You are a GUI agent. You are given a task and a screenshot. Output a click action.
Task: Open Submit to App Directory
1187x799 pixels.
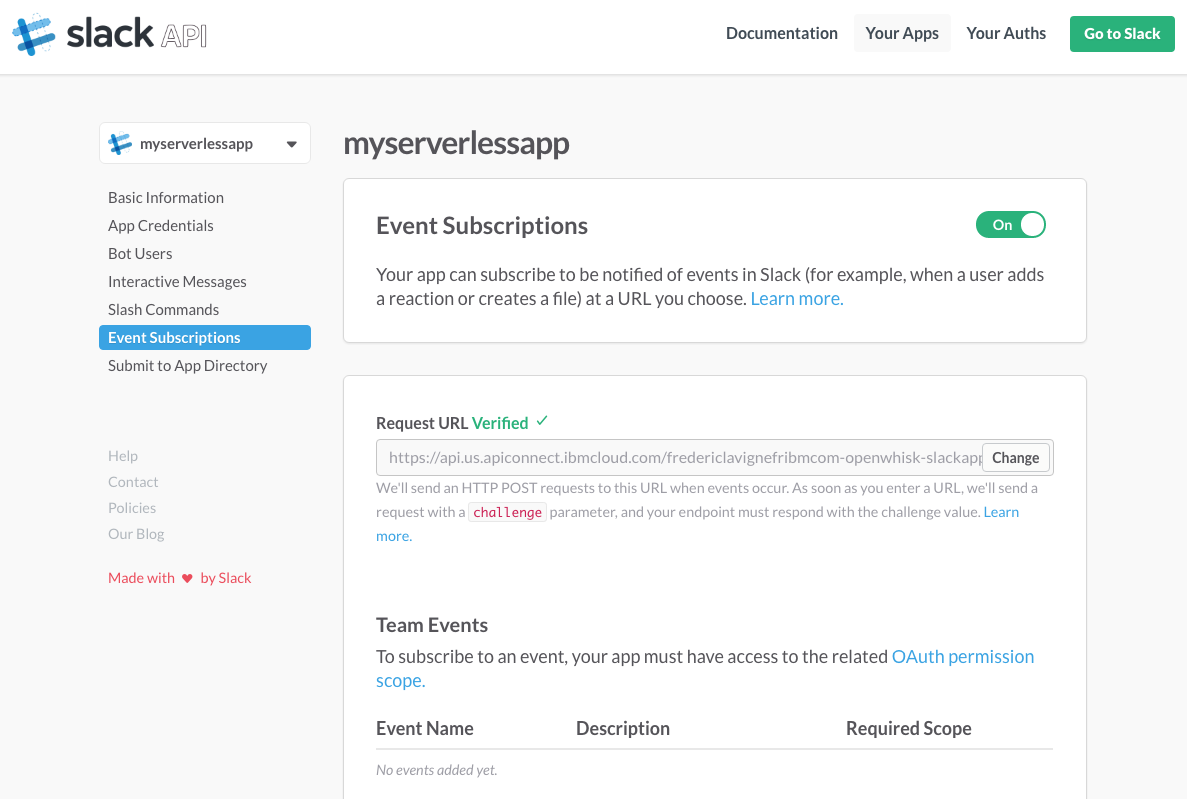(188, 366)
